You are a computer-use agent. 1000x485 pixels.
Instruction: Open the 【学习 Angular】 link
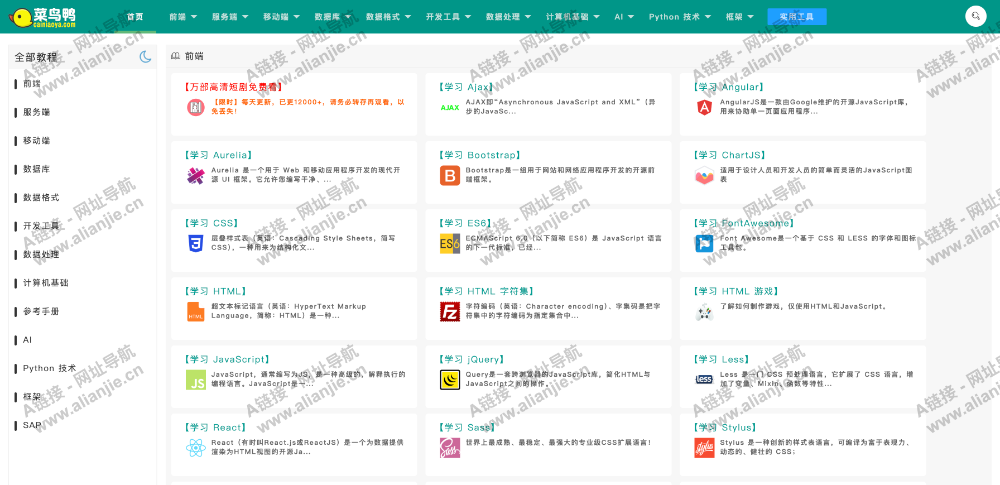728,87
